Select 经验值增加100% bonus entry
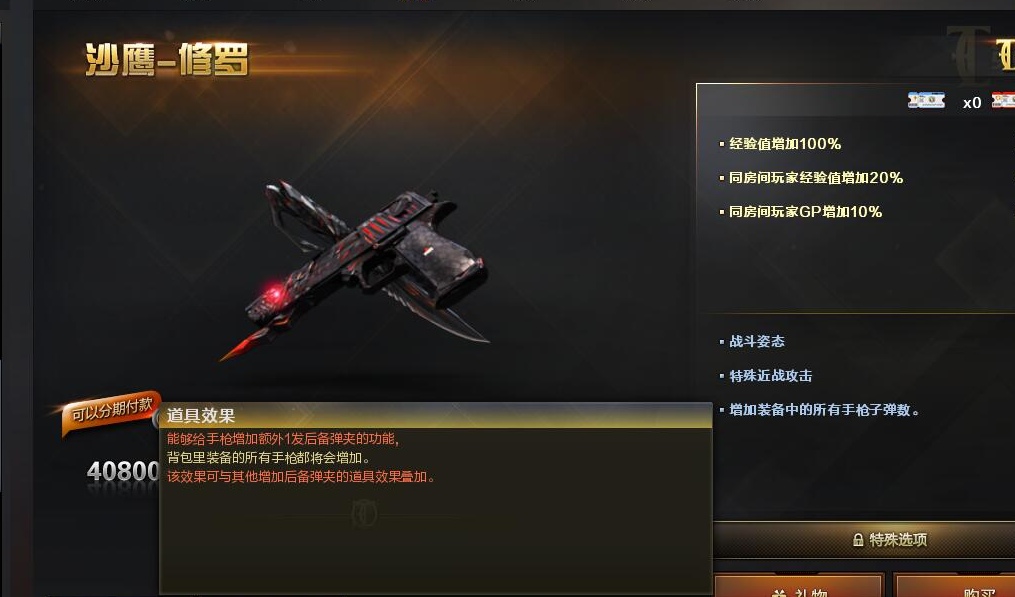This screenshot has height=597, width=1015. [785, 144]
